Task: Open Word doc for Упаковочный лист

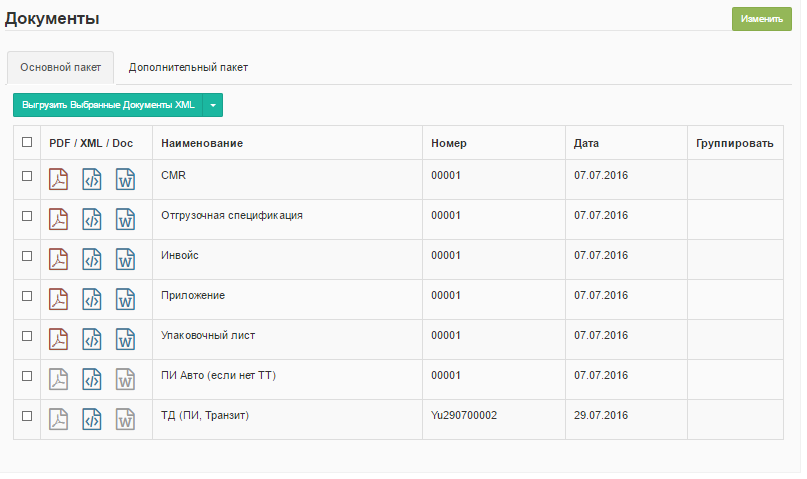Action: pos(125,340)
